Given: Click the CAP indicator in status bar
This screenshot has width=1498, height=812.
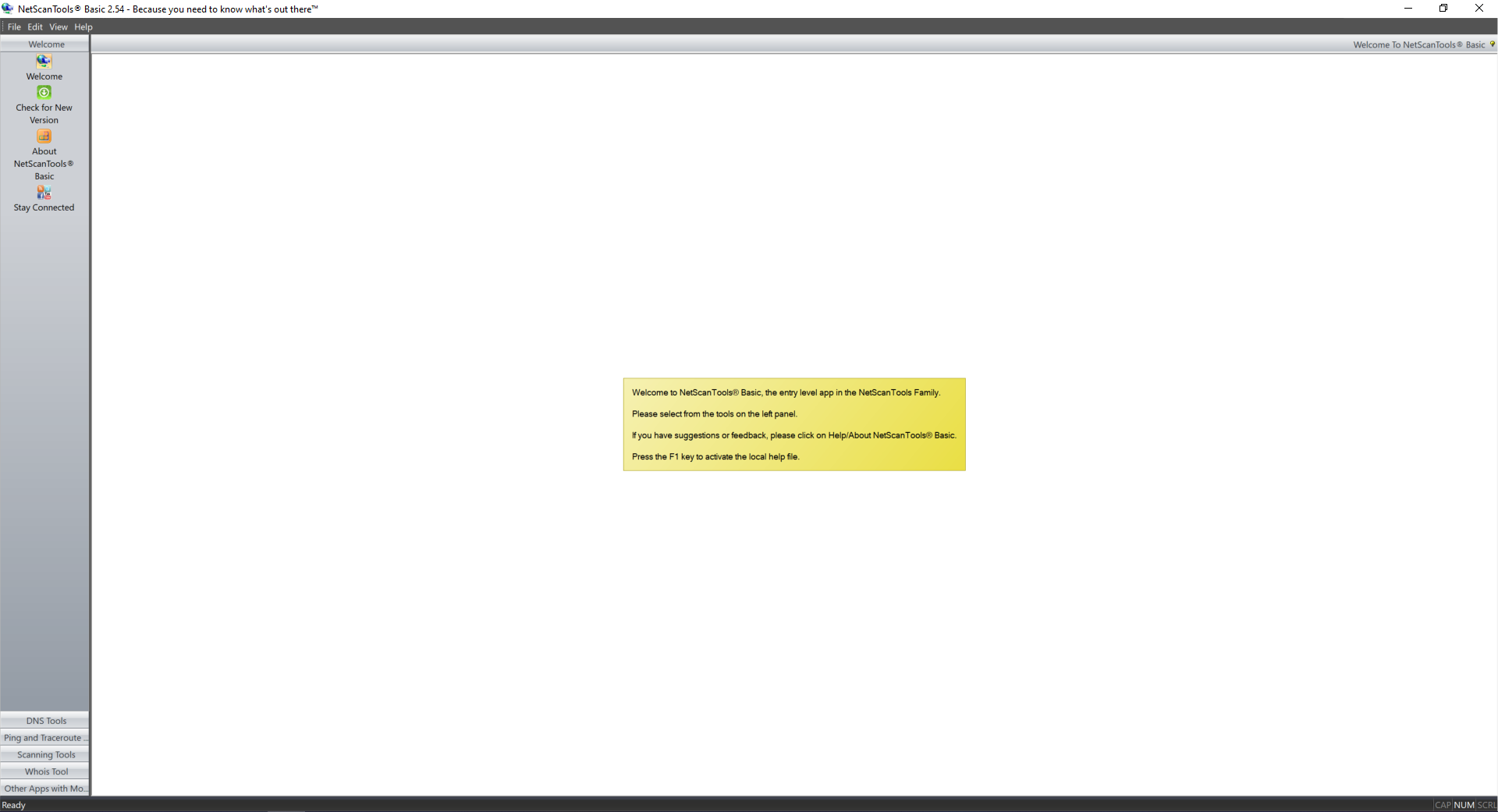Looking at the screenshot, I should (x=1443, y=805).
